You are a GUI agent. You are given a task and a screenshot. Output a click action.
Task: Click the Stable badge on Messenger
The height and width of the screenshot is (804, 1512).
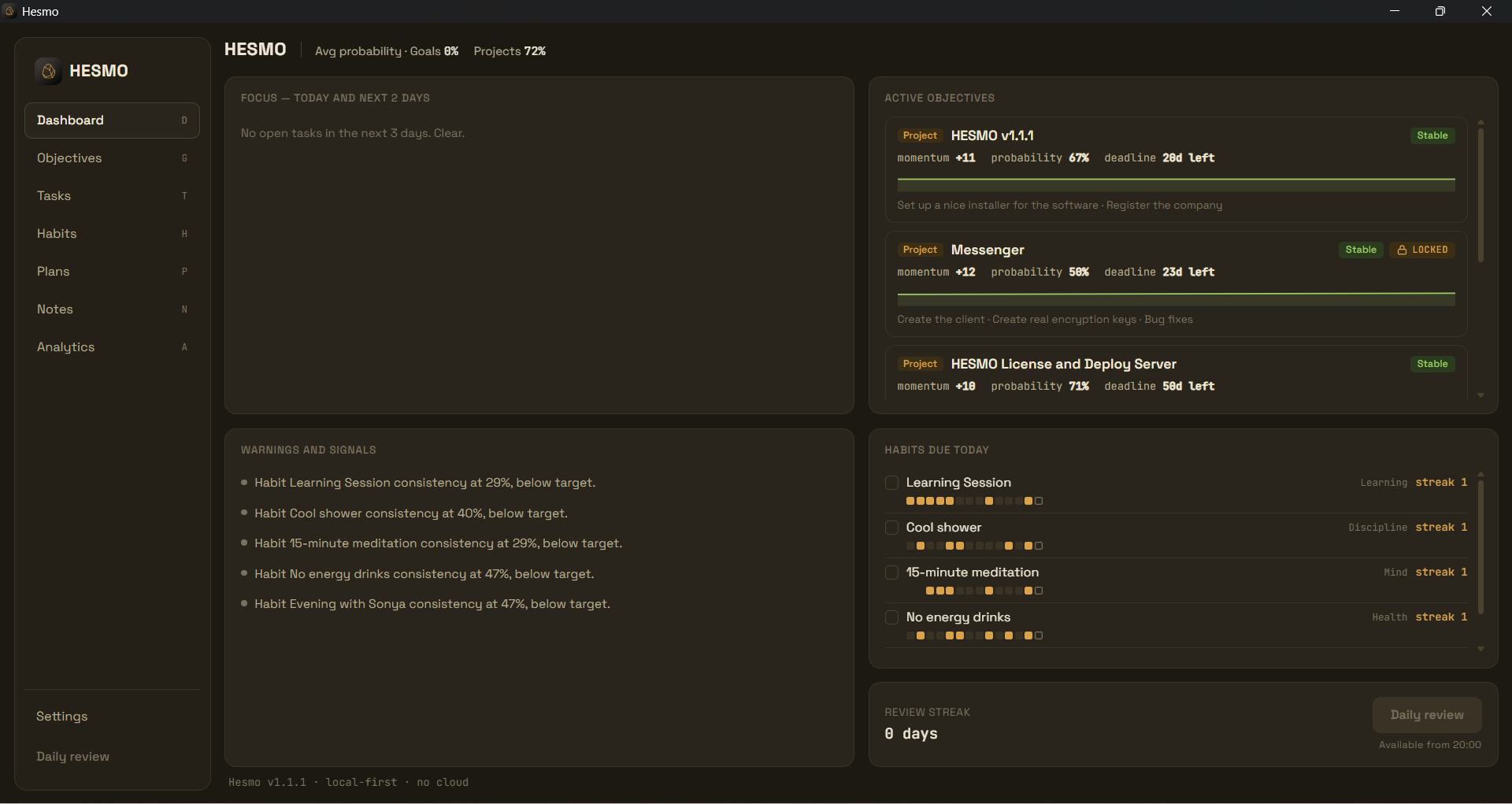pos(1360,250)
